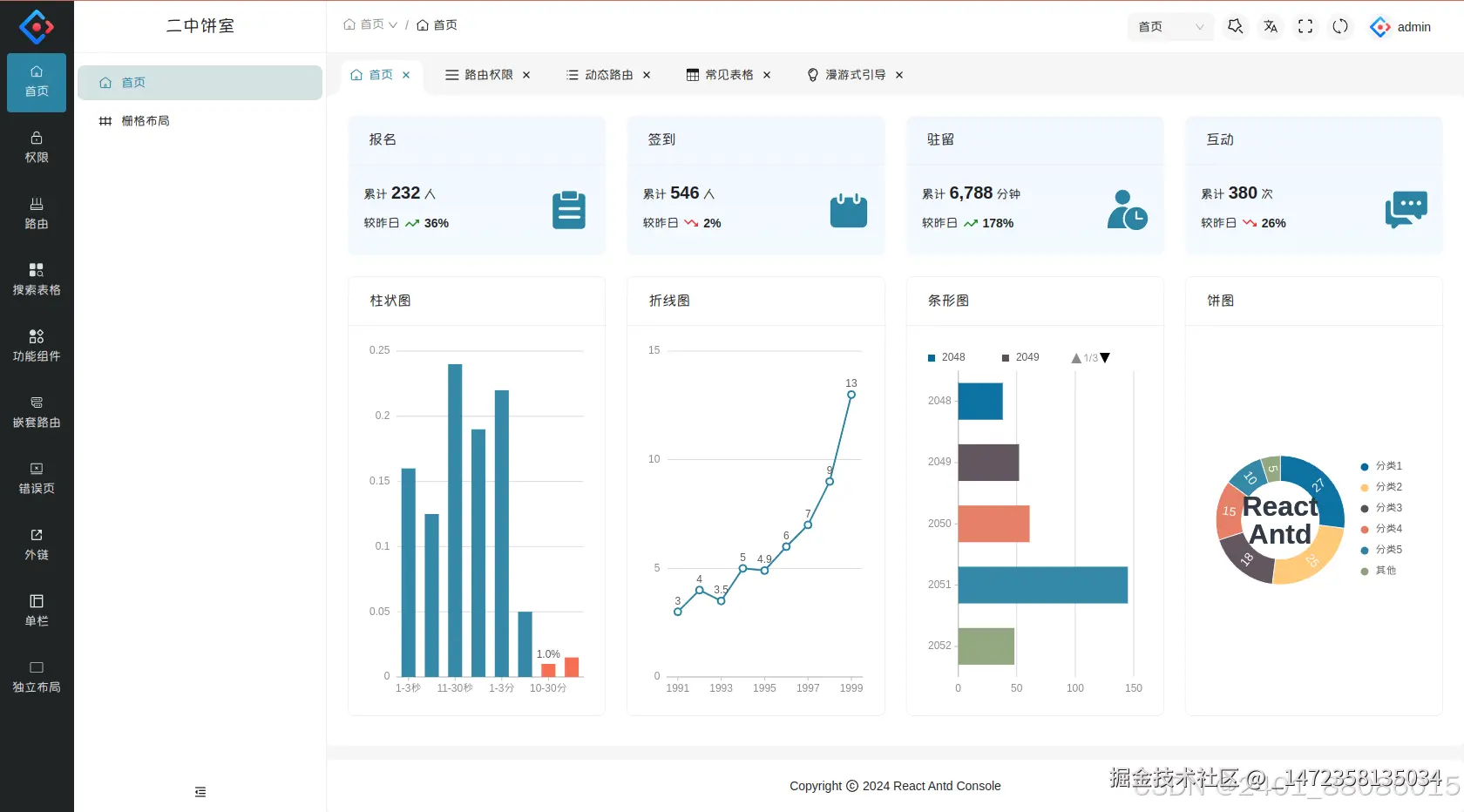Click the chat bubble icon in 互动 card
This screenshot has width=1464, height=812.
(x=1406, y=210)
